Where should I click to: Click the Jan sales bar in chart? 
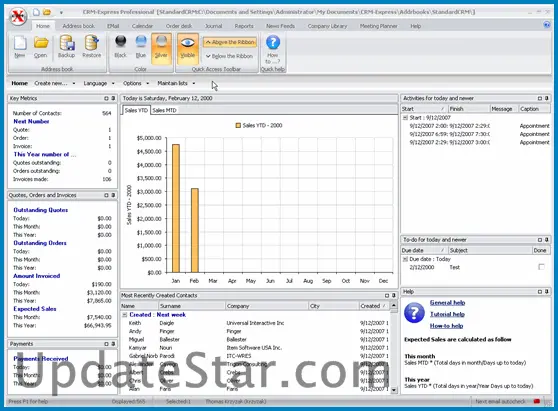coord(176,209)
